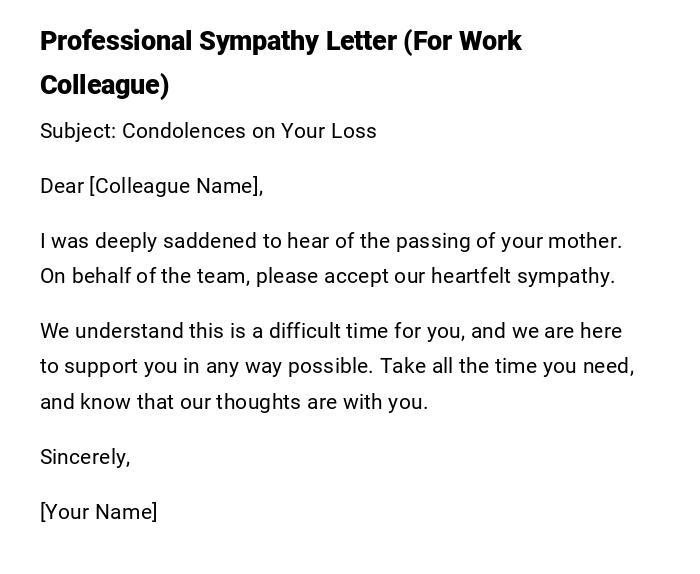Click 'Condolences on Your Loss' text

[x=249, y=131]
